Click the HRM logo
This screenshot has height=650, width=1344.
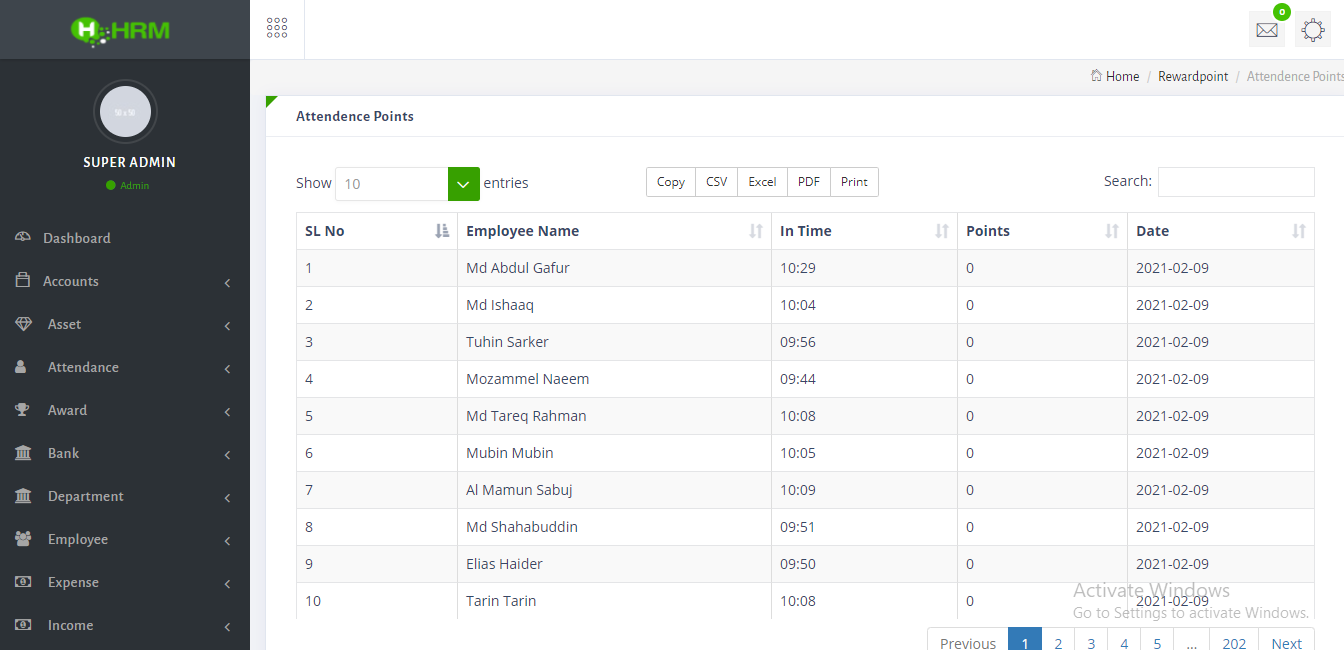point(121,30)
